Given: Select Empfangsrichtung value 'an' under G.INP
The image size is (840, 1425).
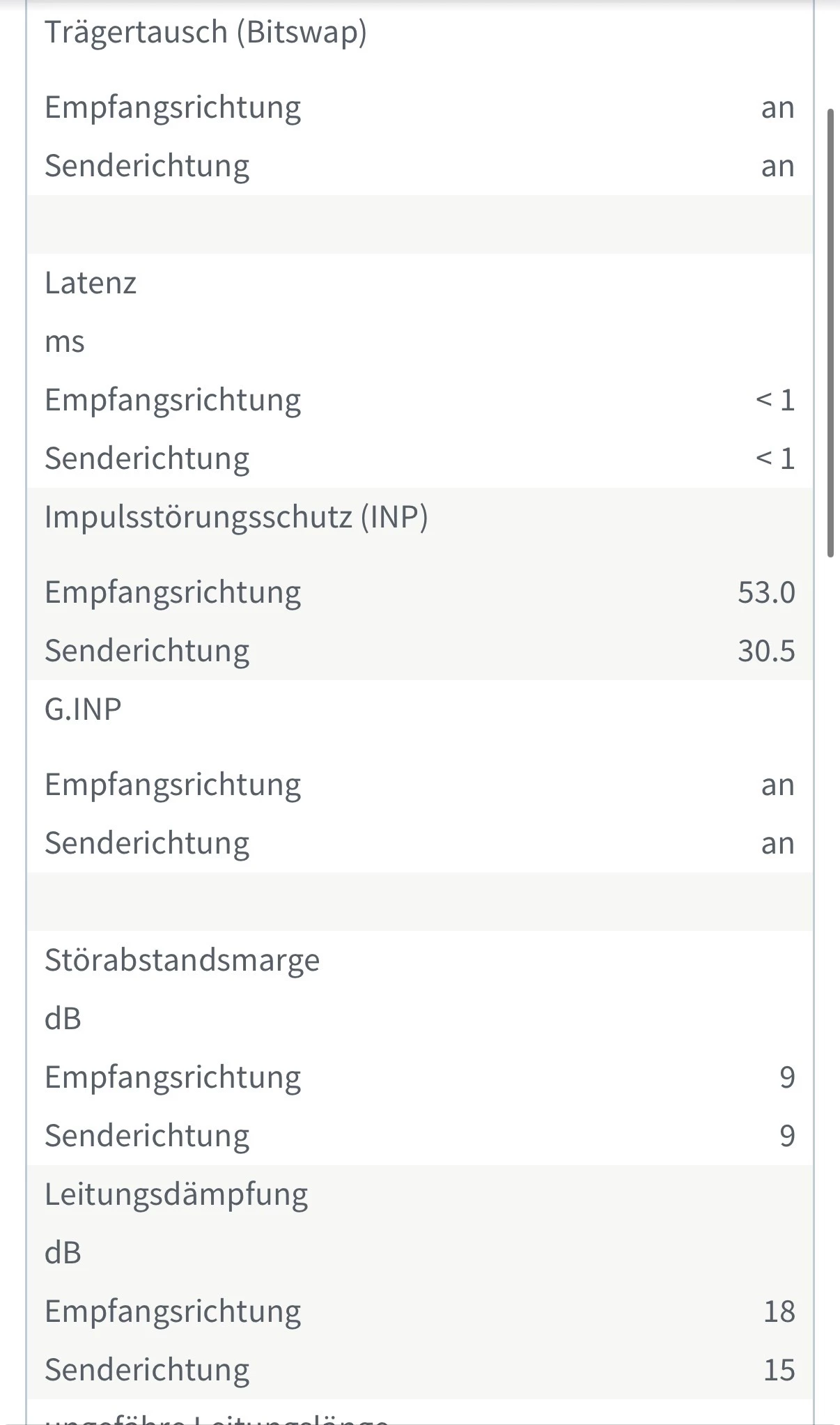Looking at the screenshot, I should [x=777, y=785].
